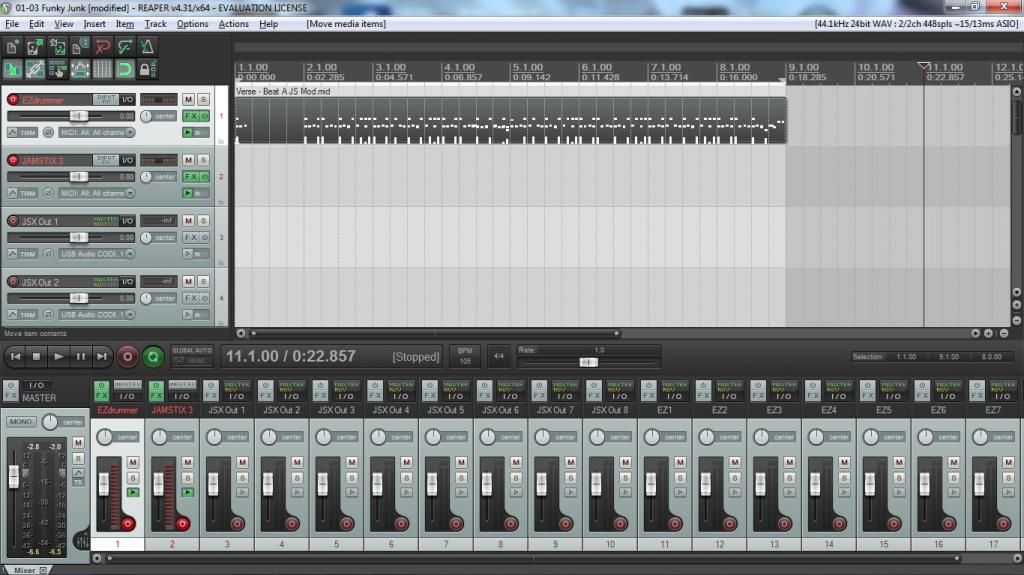Stop playback with the transport Stop button

37,356
